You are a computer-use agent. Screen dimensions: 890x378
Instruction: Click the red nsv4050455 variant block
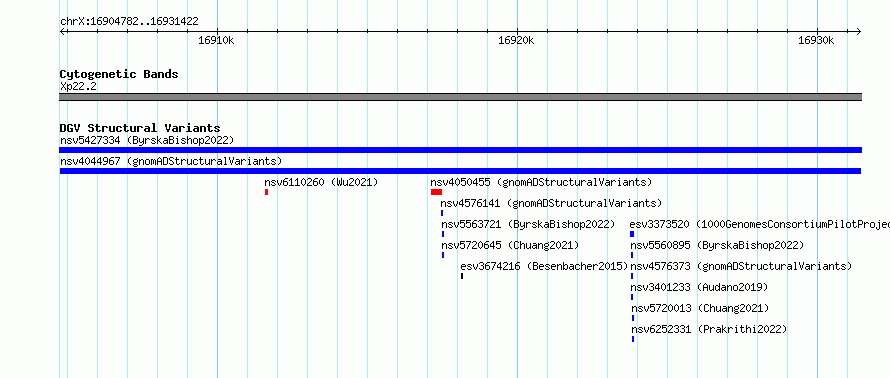(436, 192)
